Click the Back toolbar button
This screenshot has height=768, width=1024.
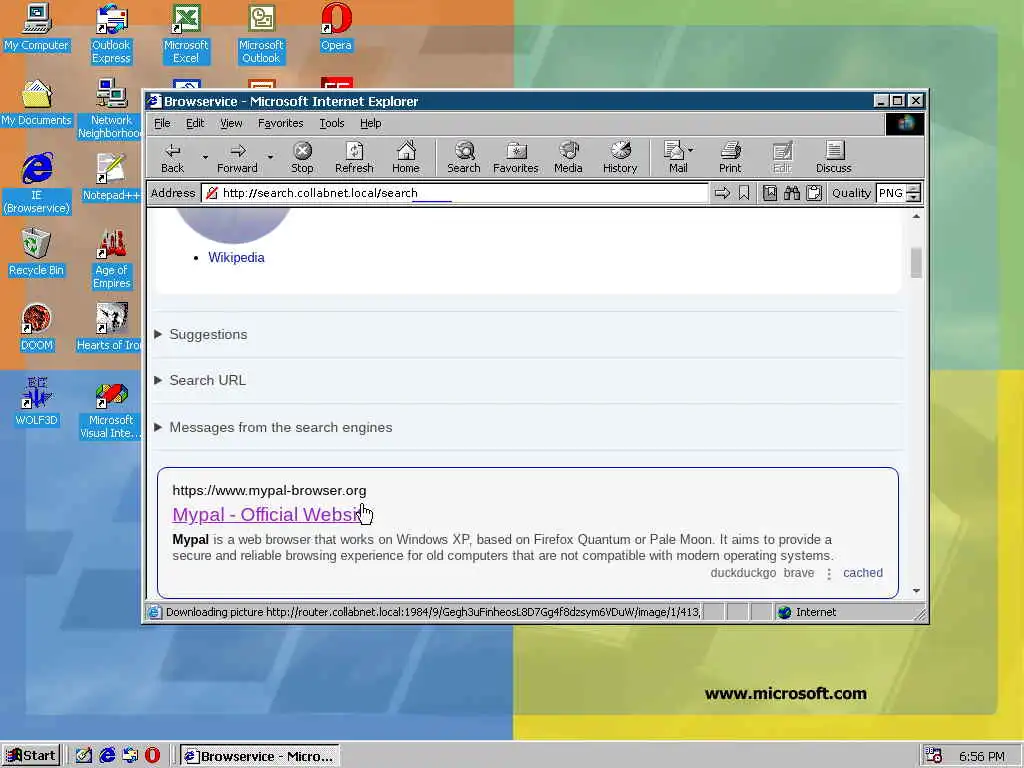(172, 158)
